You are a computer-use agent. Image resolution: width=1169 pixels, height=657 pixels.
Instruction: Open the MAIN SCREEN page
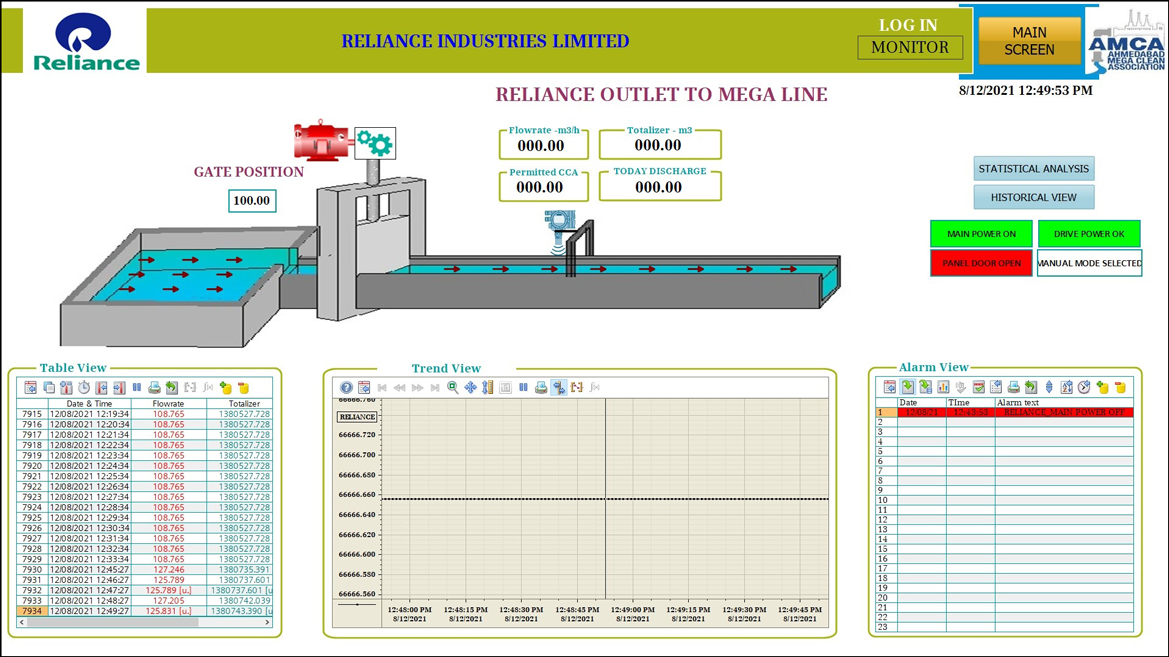pyautogui.click(x=1029, y=41)
